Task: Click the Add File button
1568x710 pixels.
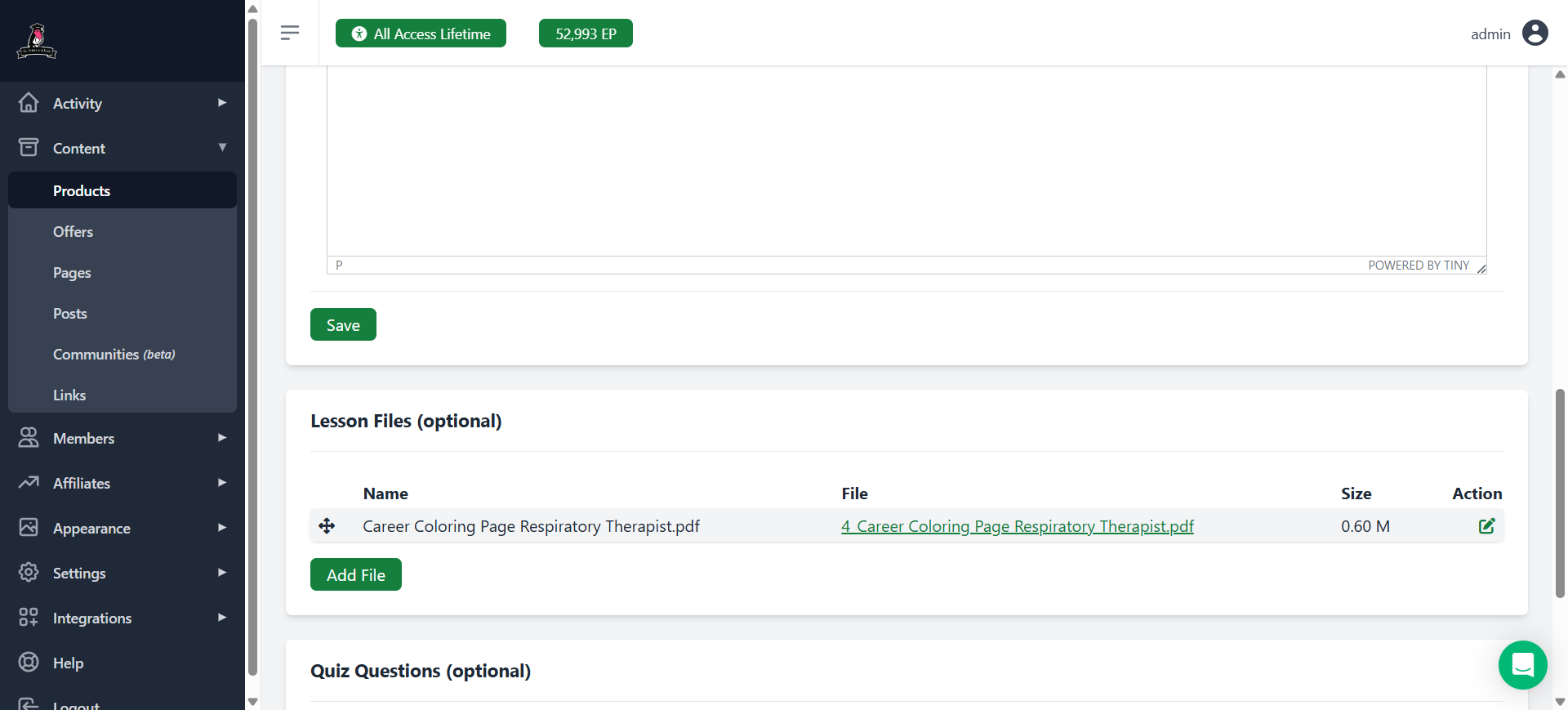Action: (355, 574)
